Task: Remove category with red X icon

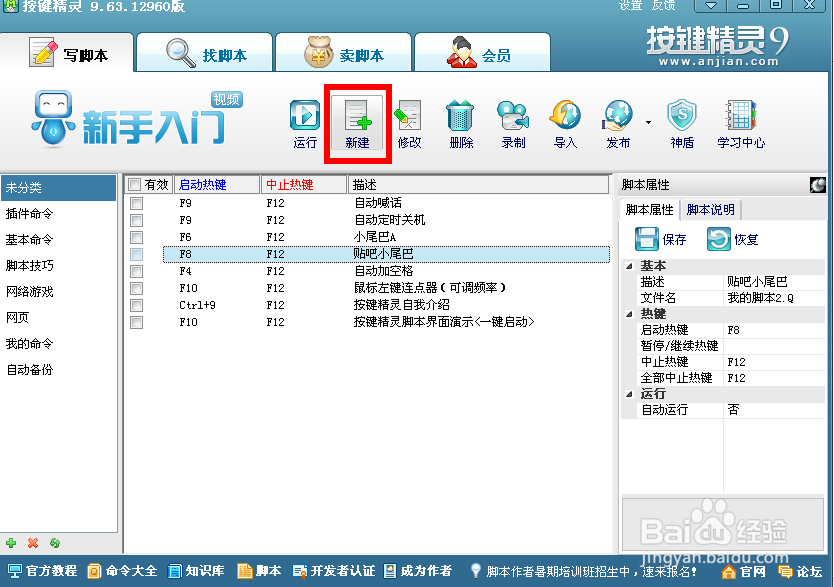Action: pyautogui.click(x=33, y=543)
